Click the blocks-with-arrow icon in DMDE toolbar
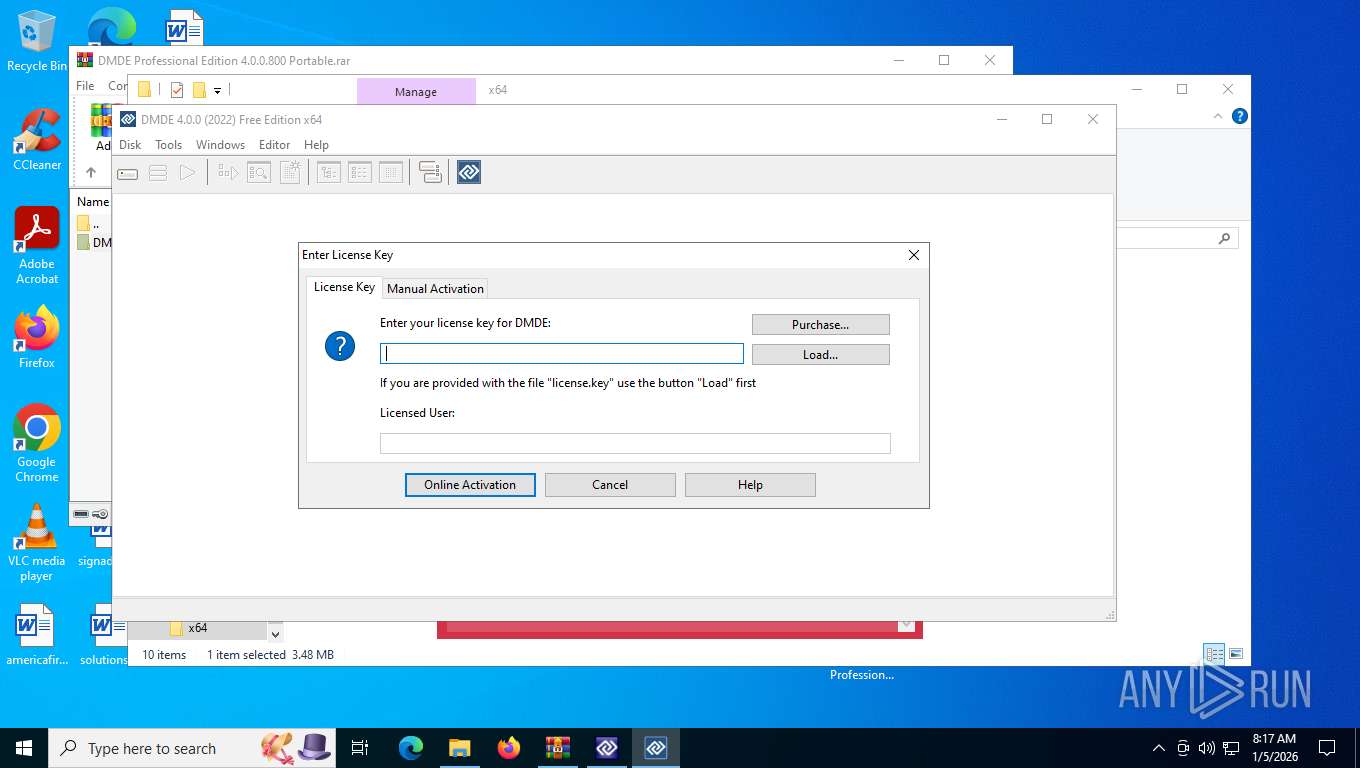Viewport: 1360px width, 768px height. coord(228,173)
